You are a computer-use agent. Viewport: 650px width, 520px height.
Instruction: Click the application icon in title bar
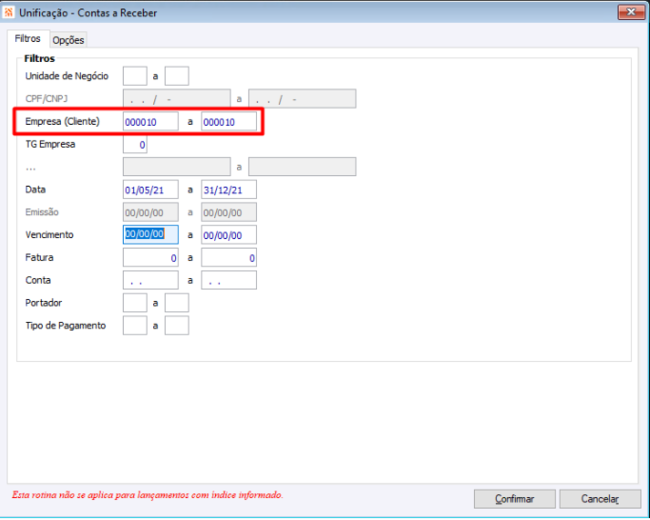pos(8,12)
